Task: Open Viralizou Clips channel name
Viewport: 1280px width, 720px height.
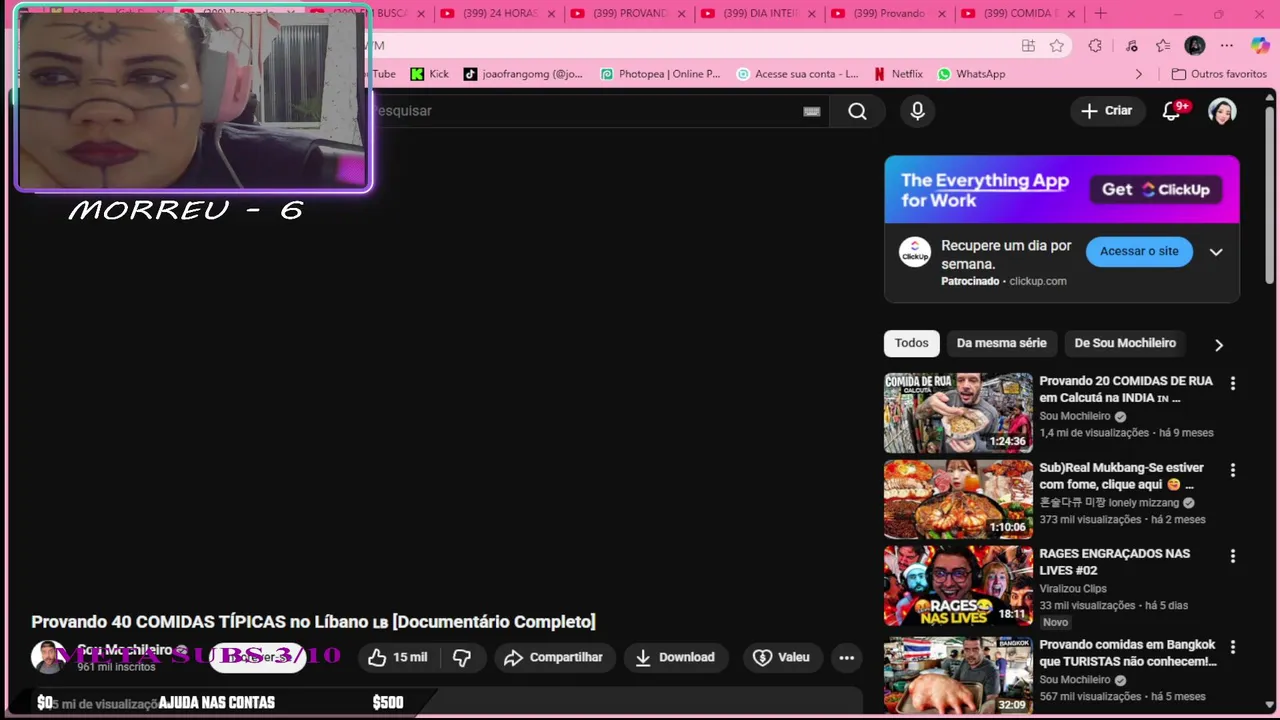Action: (1072, 588)
